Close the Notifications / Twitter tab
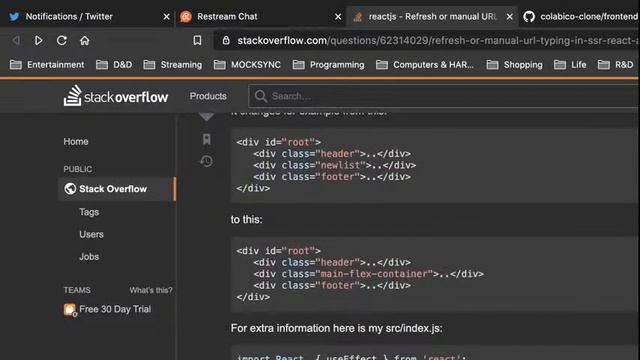The height and width of the screenshot is (360, 640). pos(166,17)
